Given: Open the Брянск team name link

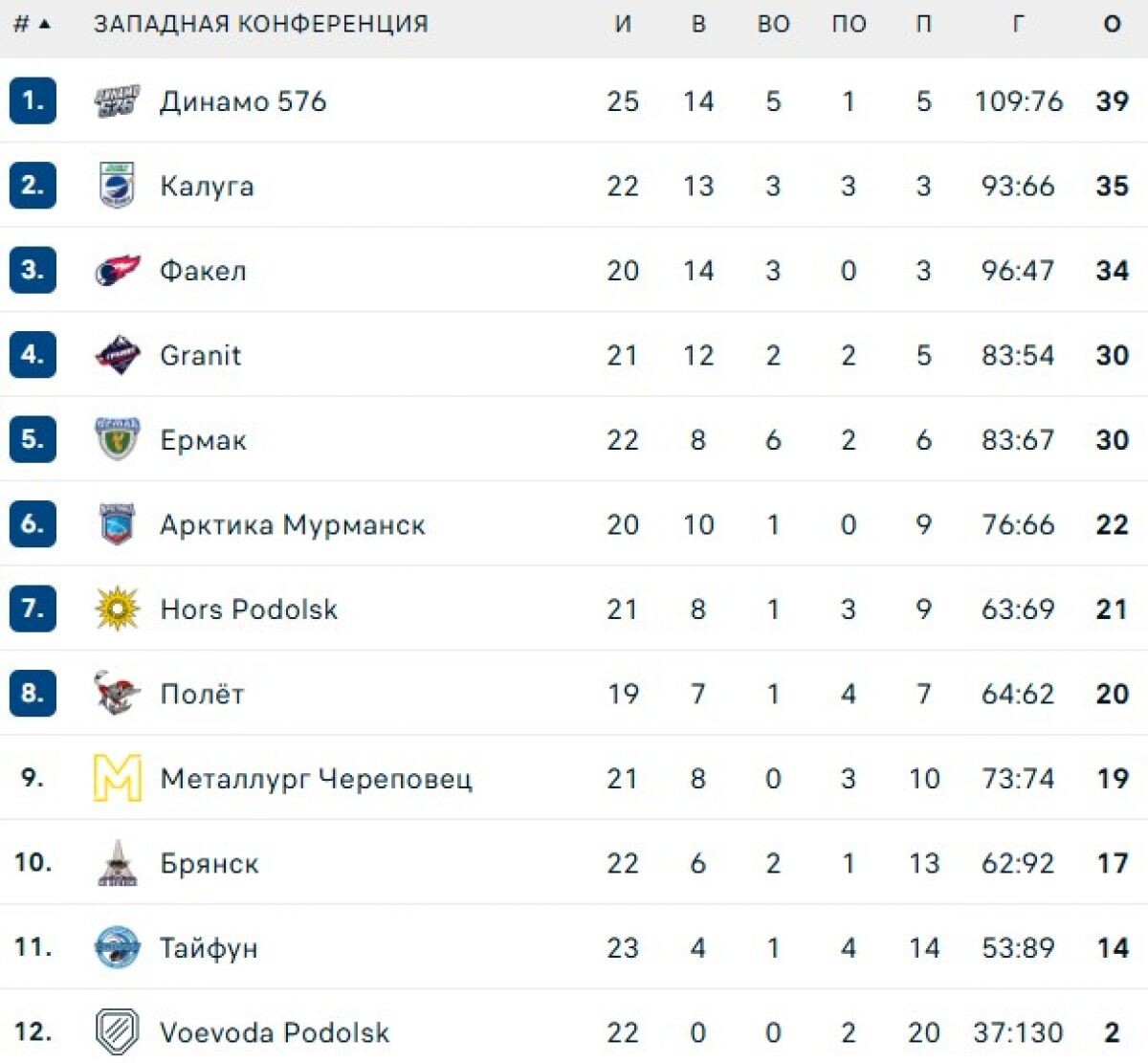Looking at the screenshot, I should click(x=209, y=863).
